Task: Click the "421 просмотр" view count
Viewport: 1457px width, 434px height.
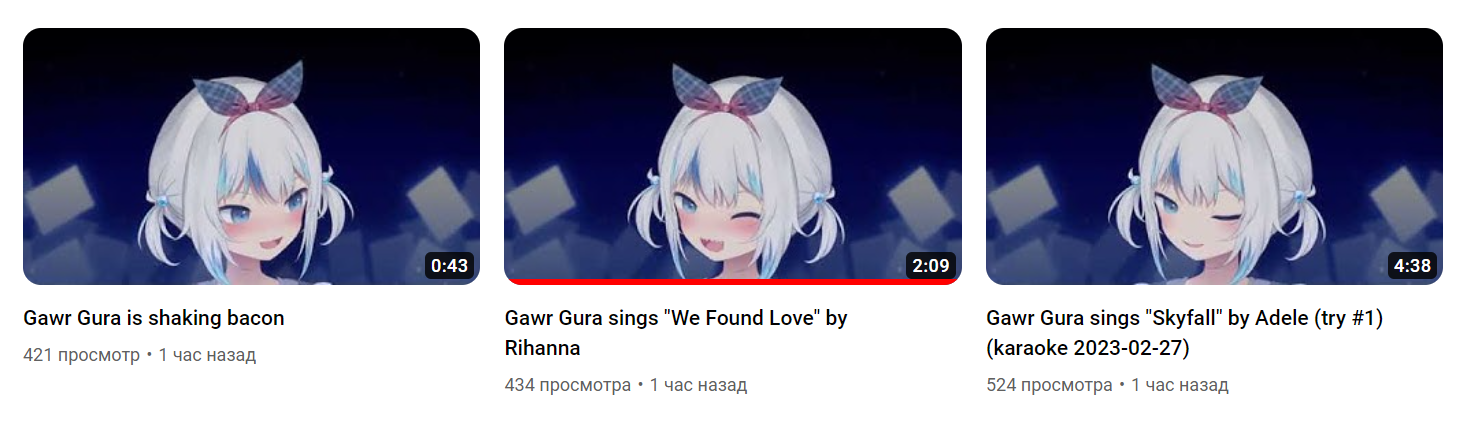Action: click(82, 355)
